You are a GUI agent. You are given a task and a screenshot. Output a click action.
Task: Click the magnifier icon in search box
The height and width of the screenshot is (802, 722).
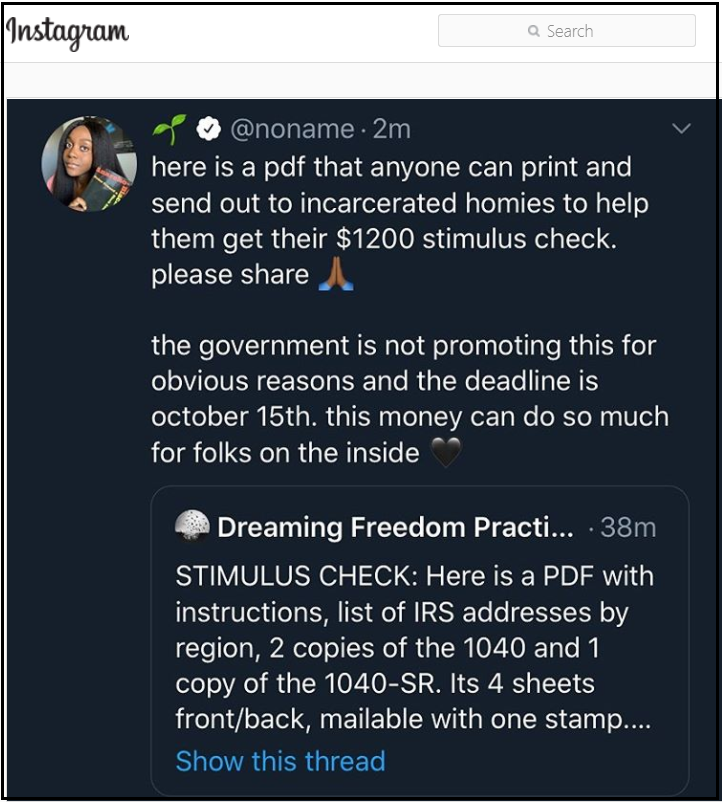(533, 31)
